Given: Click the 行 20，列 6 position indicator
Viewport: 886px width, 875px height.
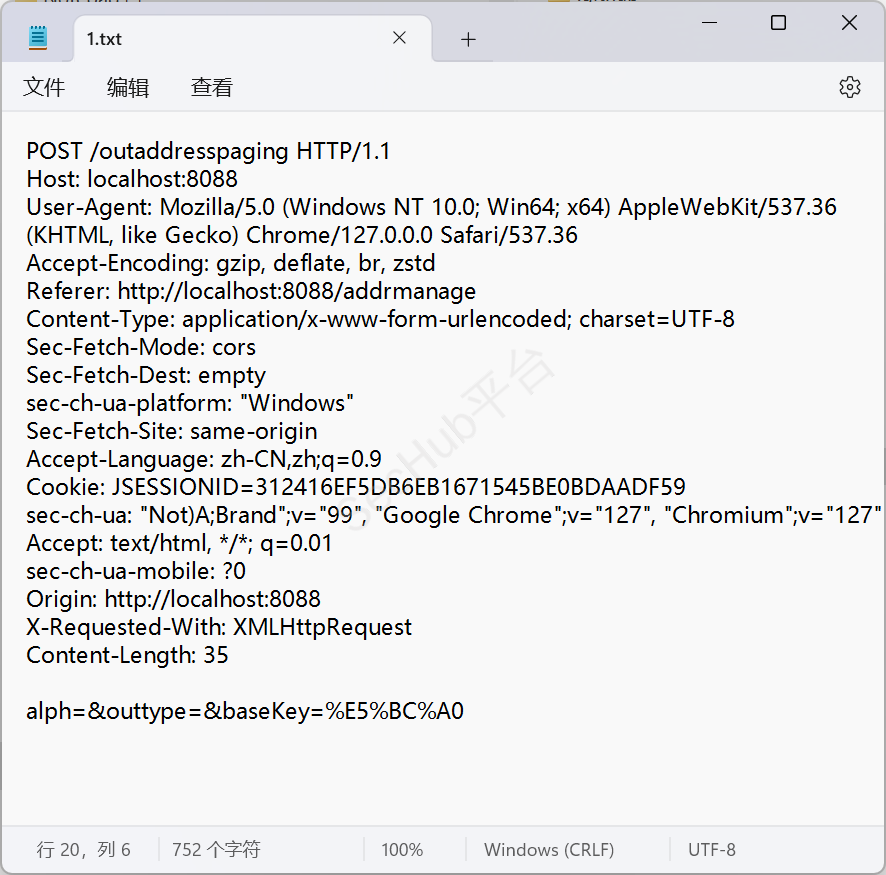Looking at the screenshot, I should click(x=84, y=850).
